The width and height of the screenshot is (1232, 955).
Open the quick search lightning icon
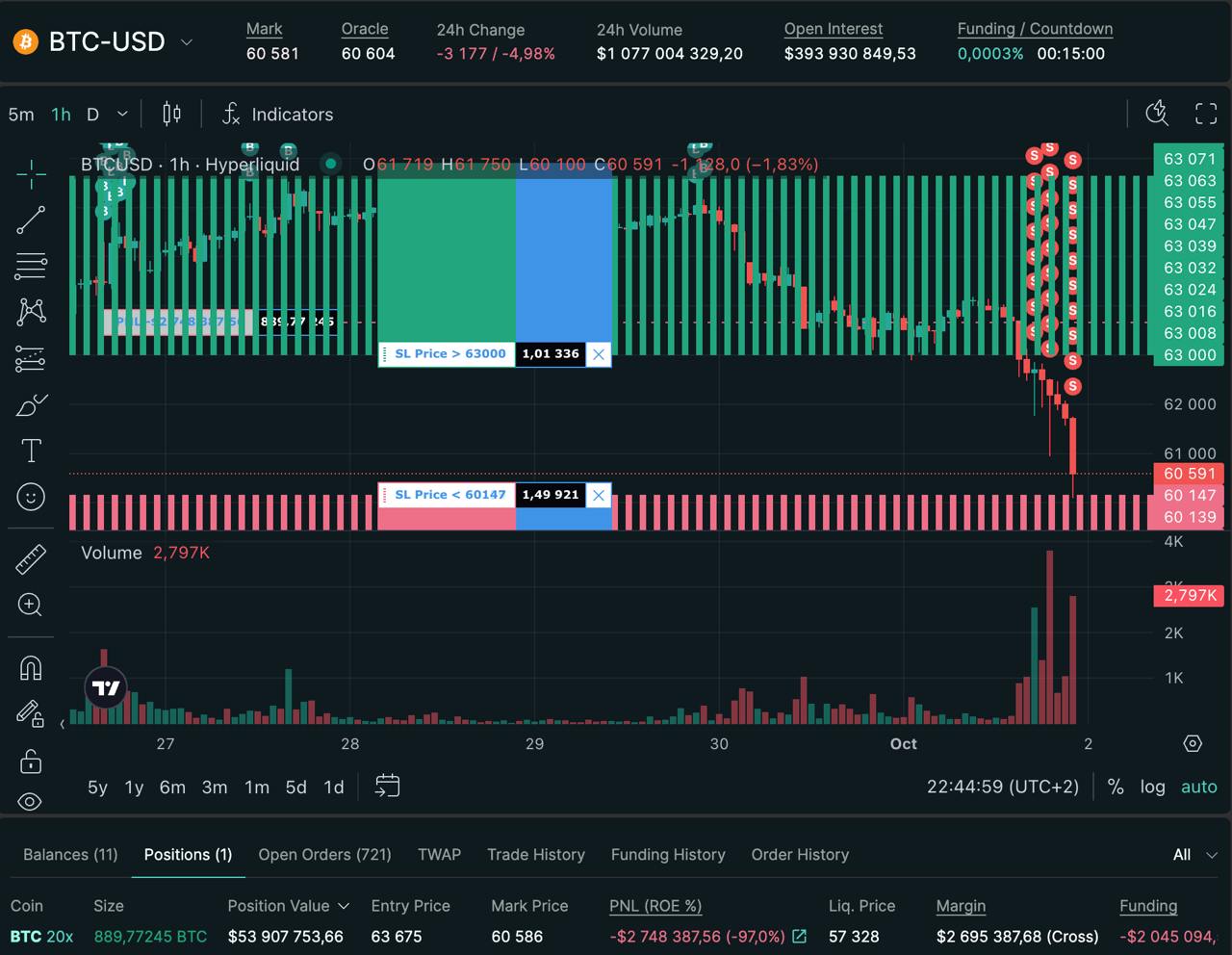(x=1157, y=114)
